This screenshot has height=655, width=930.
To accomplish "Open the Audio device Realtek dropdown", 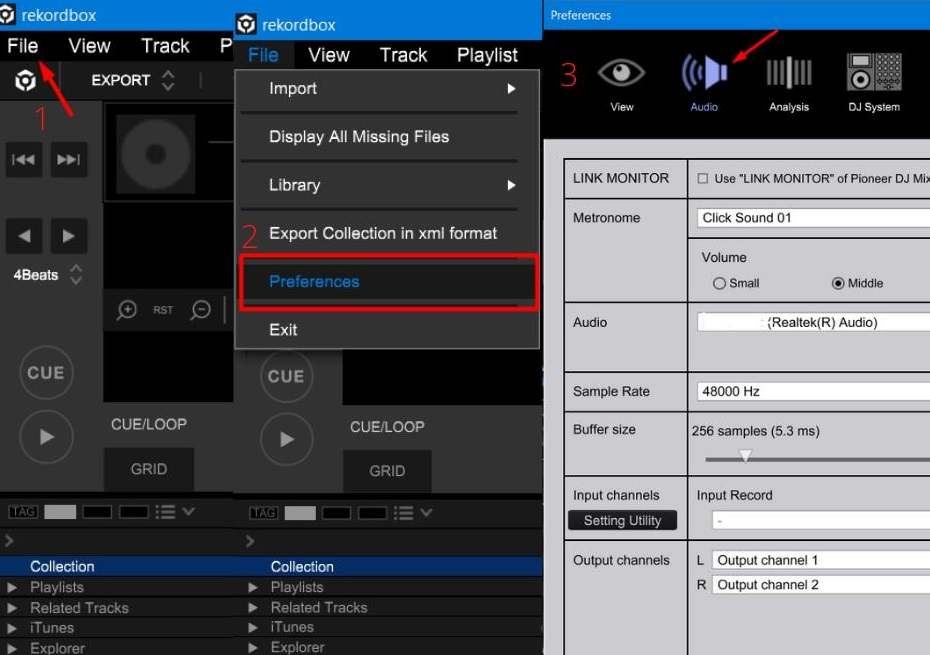I will (813, 322).
